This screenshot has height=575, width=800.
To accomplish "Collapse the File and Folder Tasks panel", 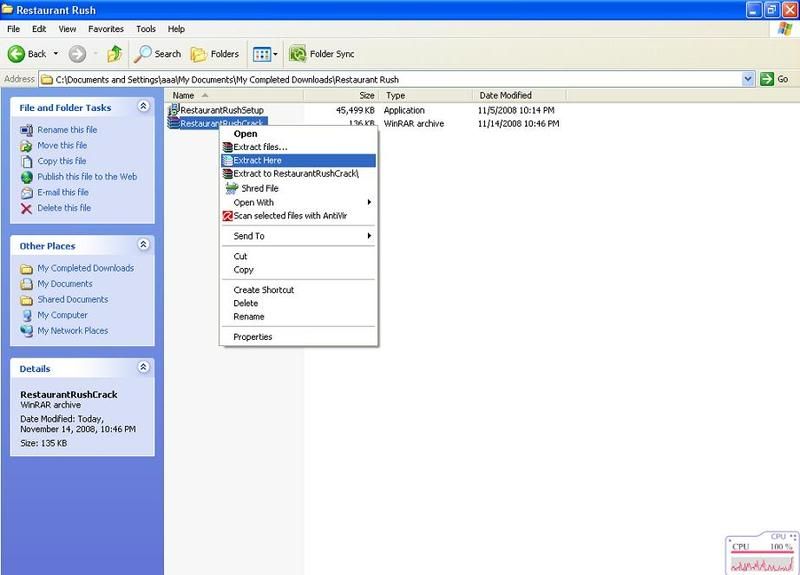I will pyautogui.click(x=143, y=106).
